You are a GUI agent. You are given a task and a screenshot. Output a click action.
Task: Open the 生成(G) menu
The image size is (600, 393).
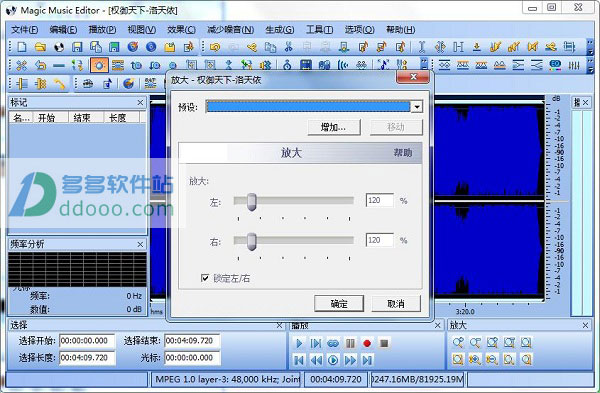pyautogui.click(x=280, y=29)
